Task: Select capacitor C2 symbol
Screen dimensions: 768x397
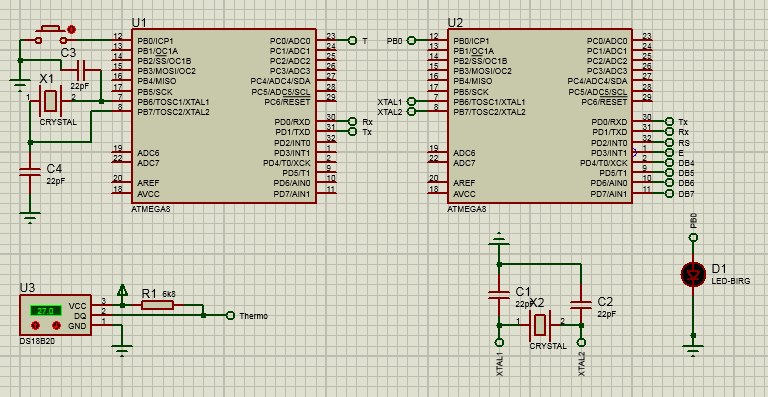Action: click(x=581, y=304)
